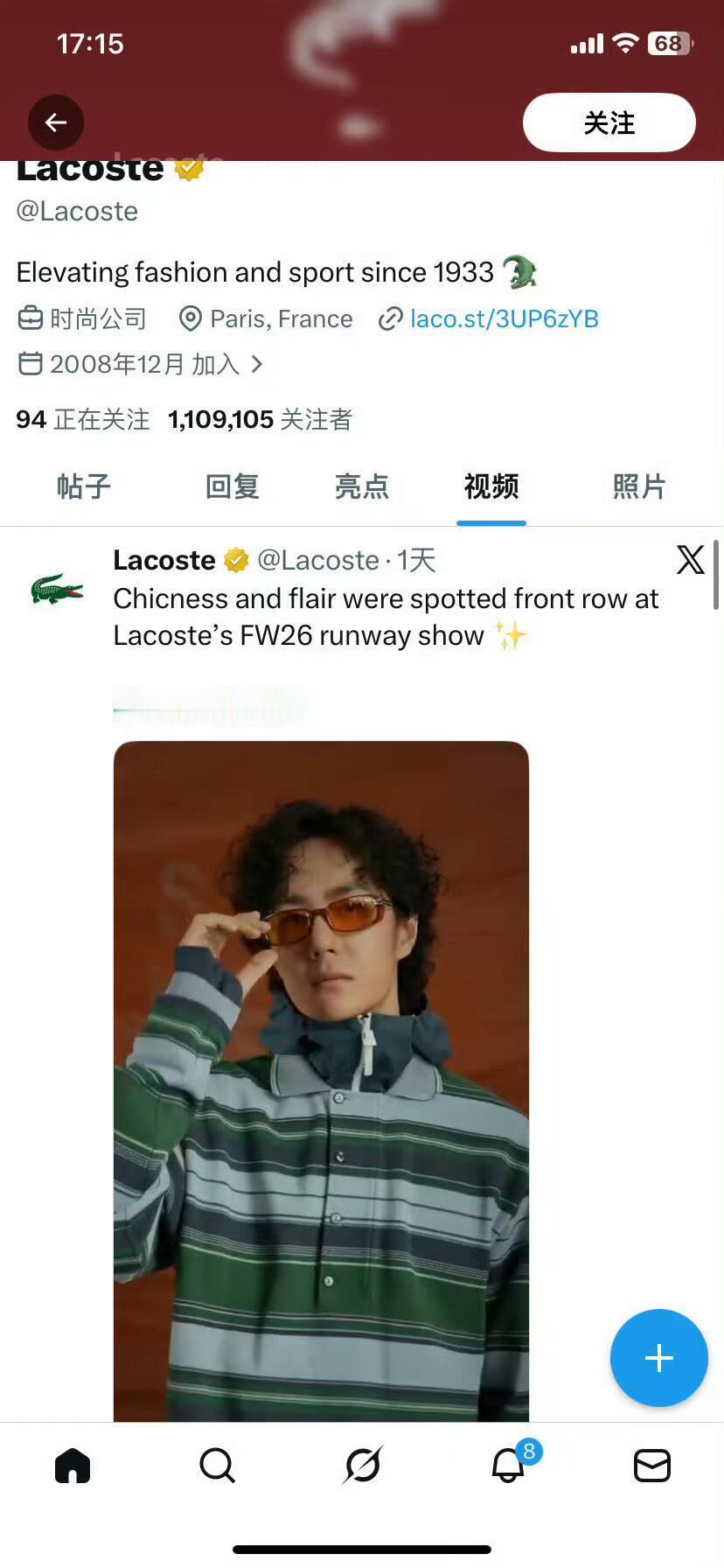Switch to the 照片 tab
This screenshot has height=1568, width=724.
(639, 486)
